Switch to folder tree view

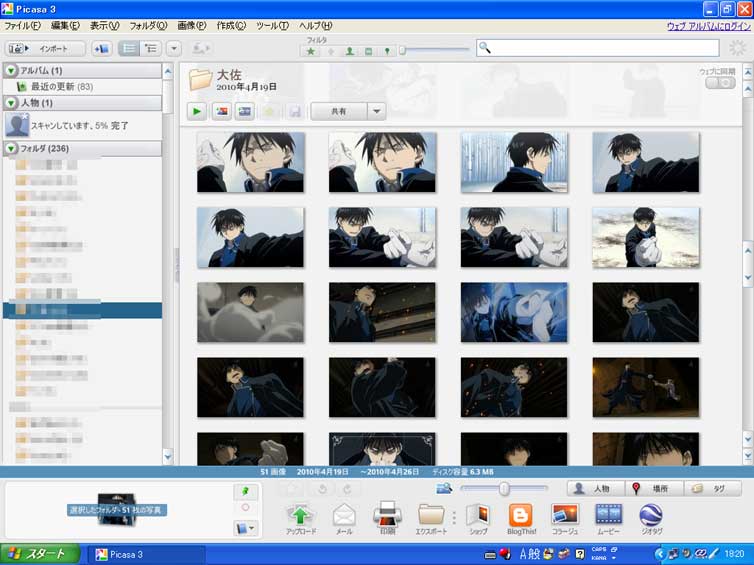151,49
